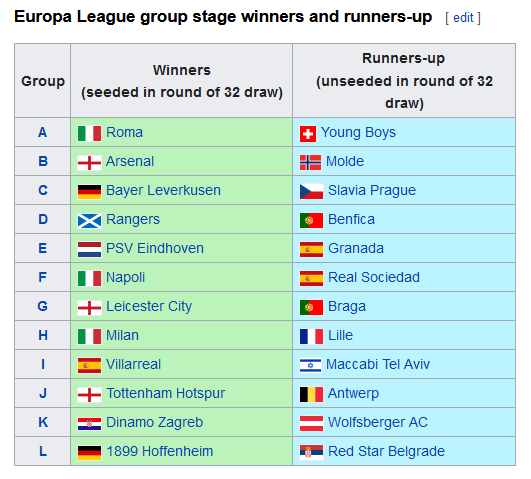The width and height of the screenshot is (531, 479).
Task: Click the Croatian flag icon next to Dinamo Zagreb
Action: [89, 423]
